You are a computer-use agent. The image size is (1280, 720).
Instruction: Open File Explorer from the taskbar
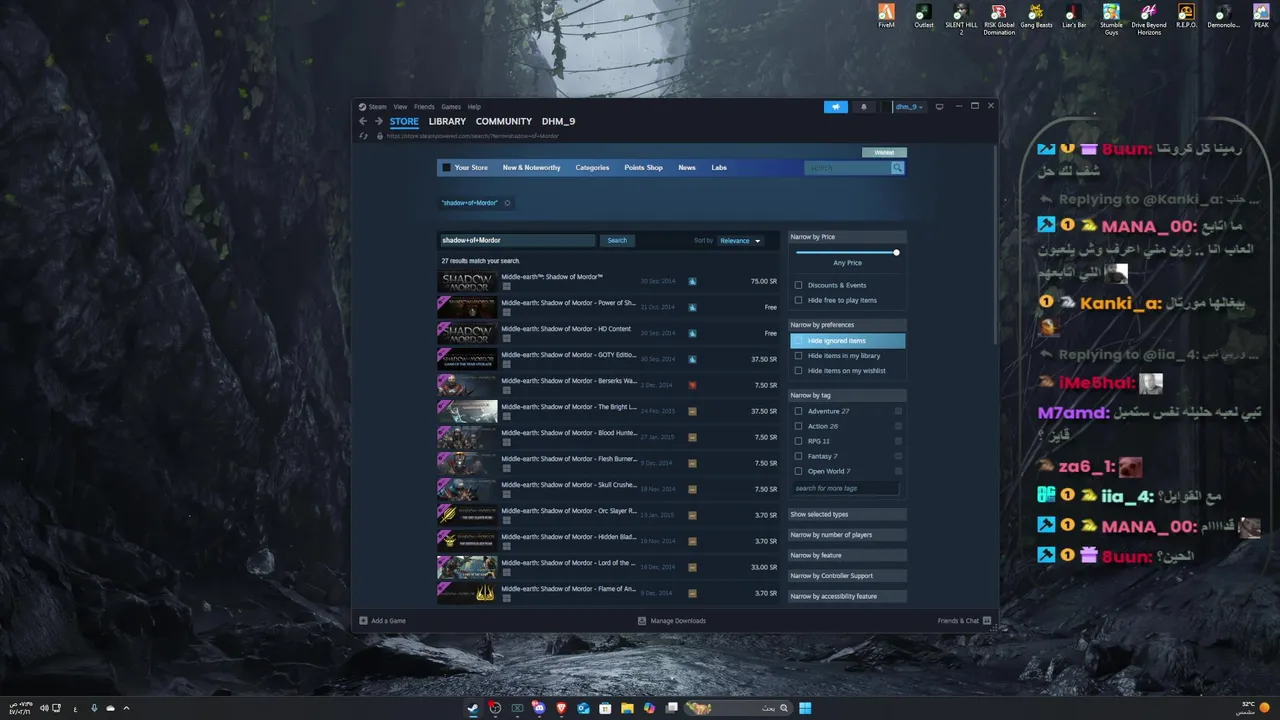point(627,708)
